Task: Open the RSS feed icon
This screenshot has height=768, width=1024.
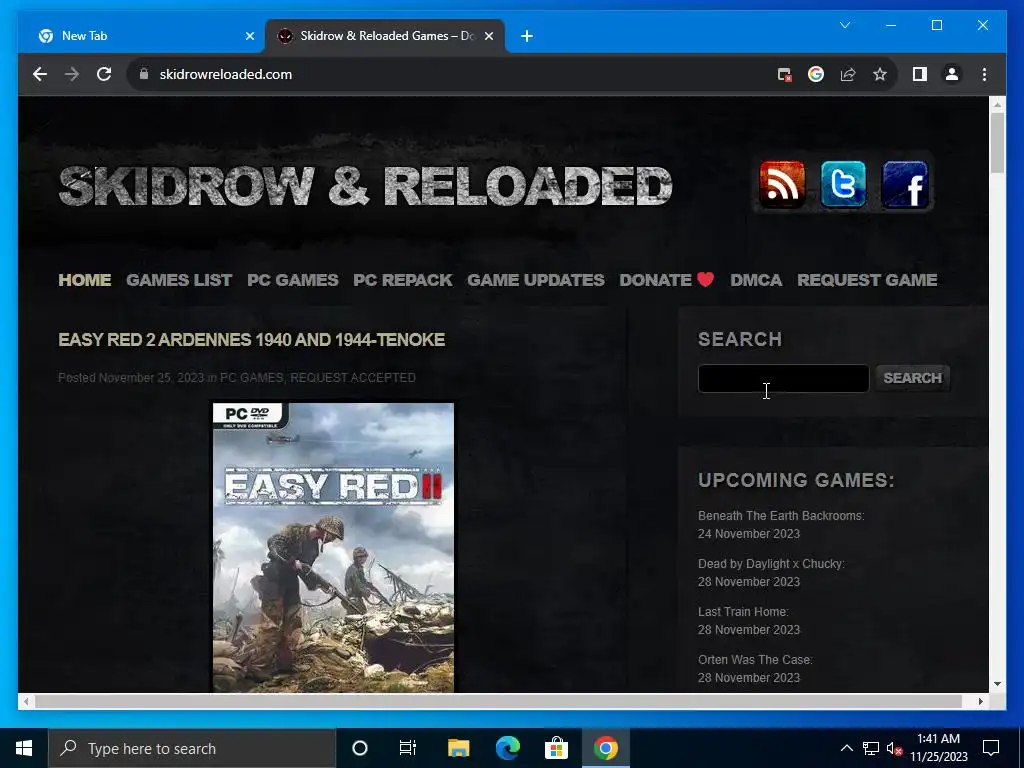Action: click(x=782, y=184)
